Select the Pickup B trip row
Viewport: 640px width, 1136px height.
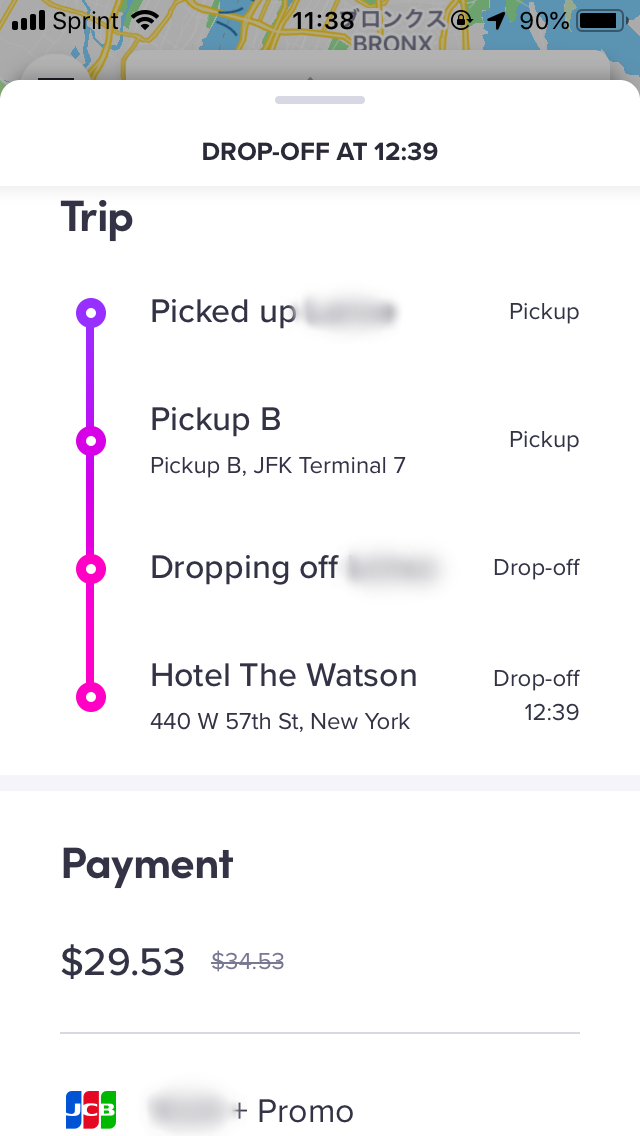pos(320,440)
